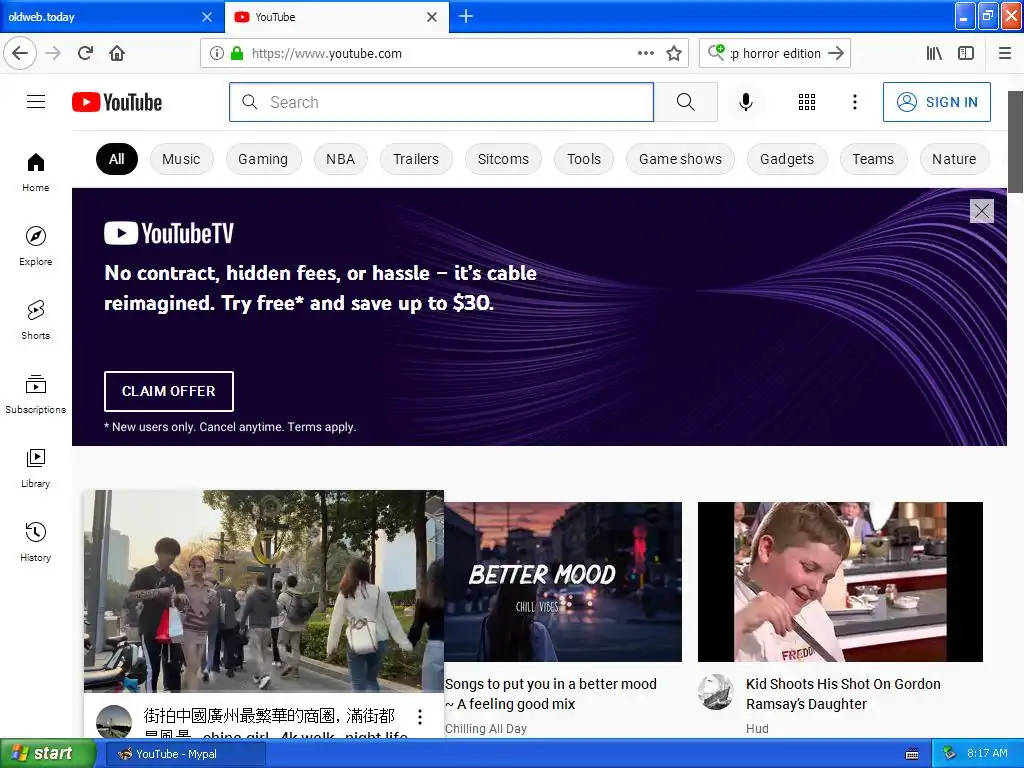The image size is (1024, 768).
Task: Toggle browser sidebar view
Action: tap(966, 54)
